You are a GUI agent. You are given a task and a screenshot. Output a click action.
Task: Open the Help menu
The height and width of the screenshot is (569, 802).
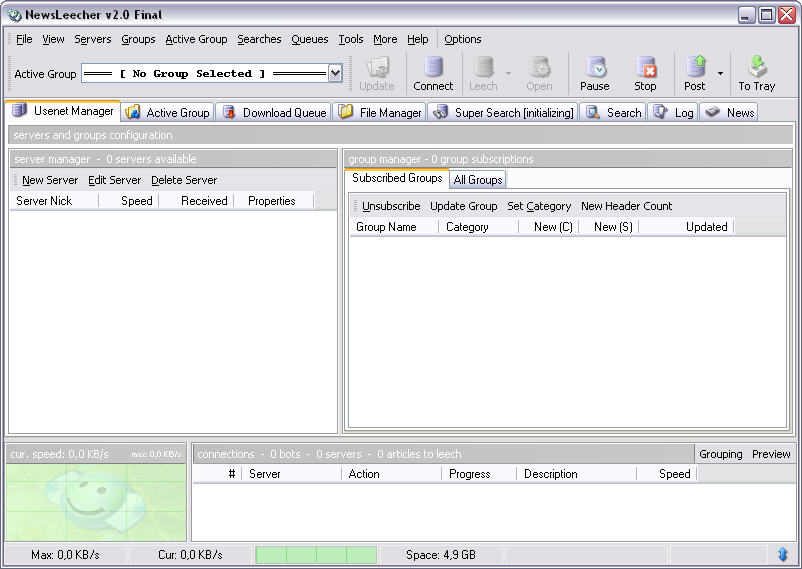pyautogui.click(x=418, y=39)
